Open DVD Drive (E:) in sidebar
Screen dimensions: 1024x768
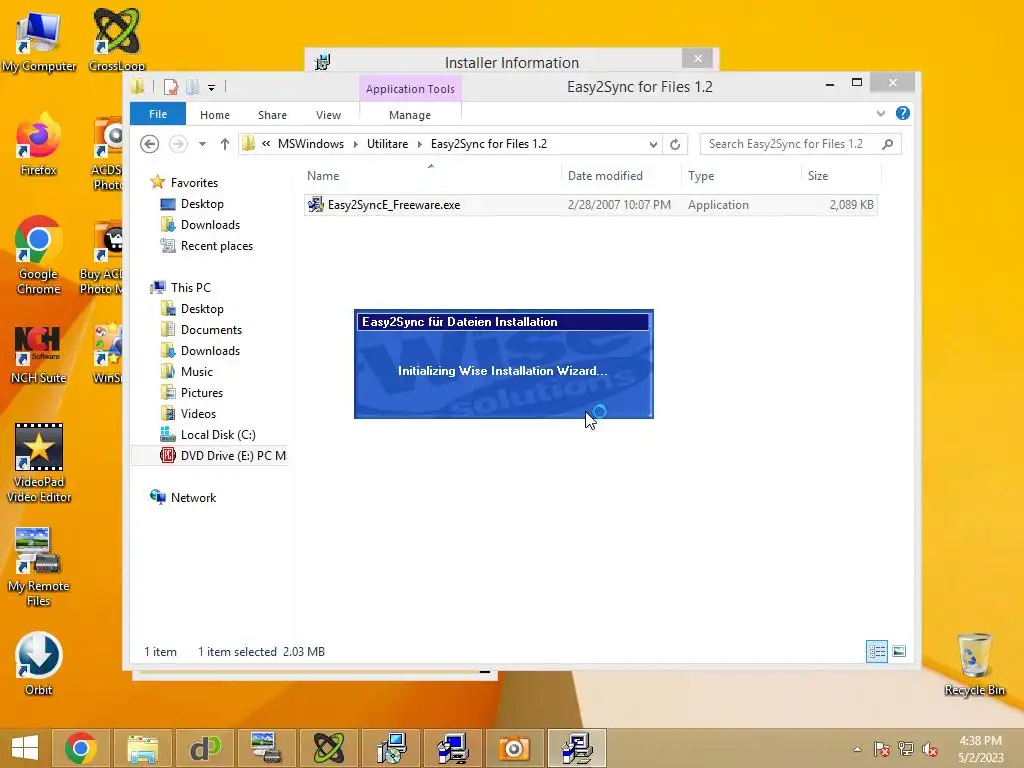tap(223, 456)
